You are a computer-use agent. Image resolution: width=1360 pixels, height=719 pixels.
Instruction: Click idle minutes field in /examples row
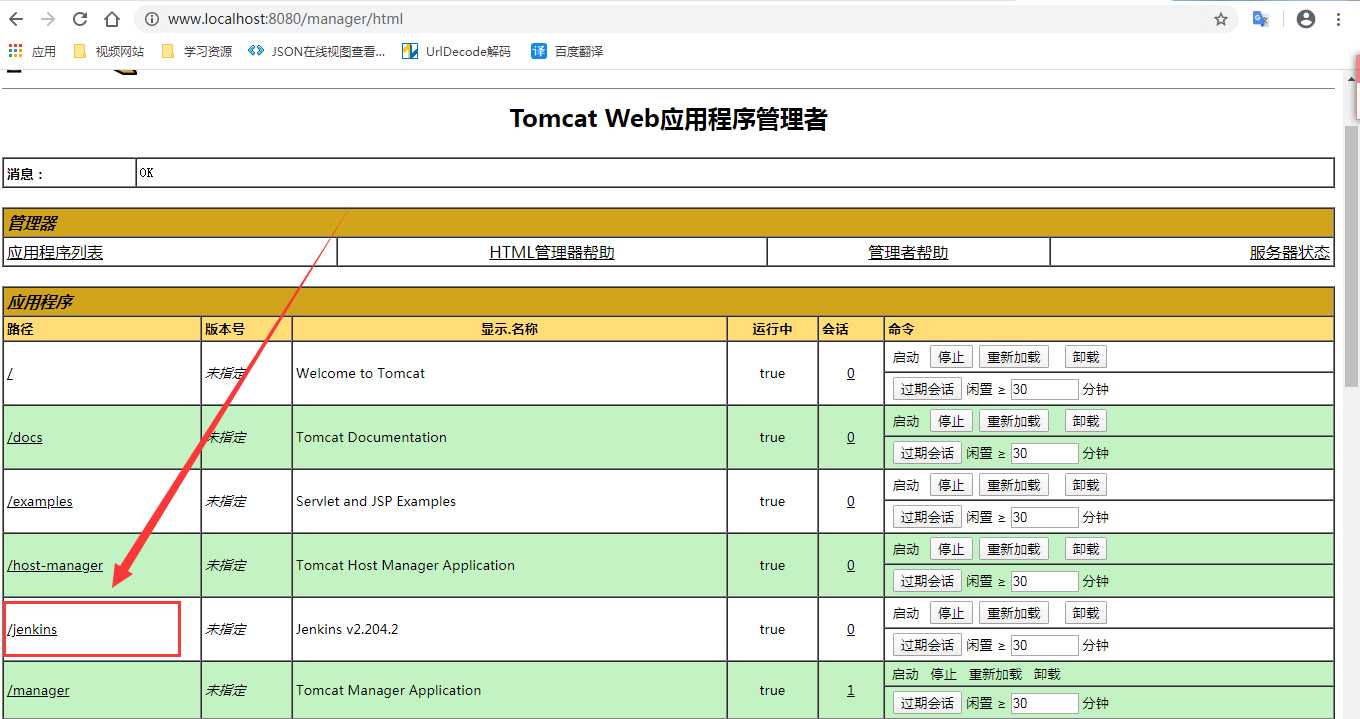[1045, 517]
